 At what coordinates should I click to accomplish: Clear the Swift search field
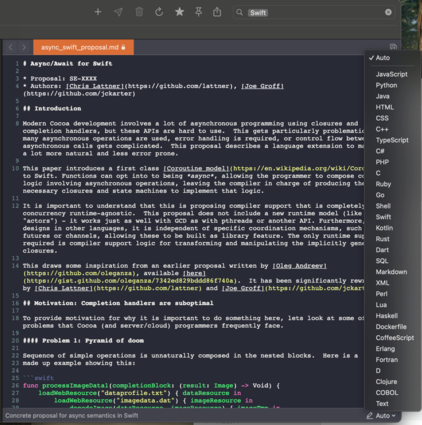388,12
